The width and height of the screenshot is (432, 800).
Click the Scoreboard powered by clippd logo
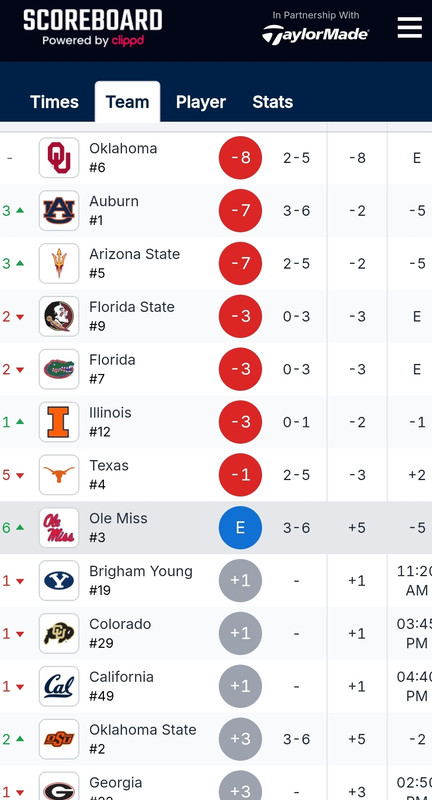(92, 28)
